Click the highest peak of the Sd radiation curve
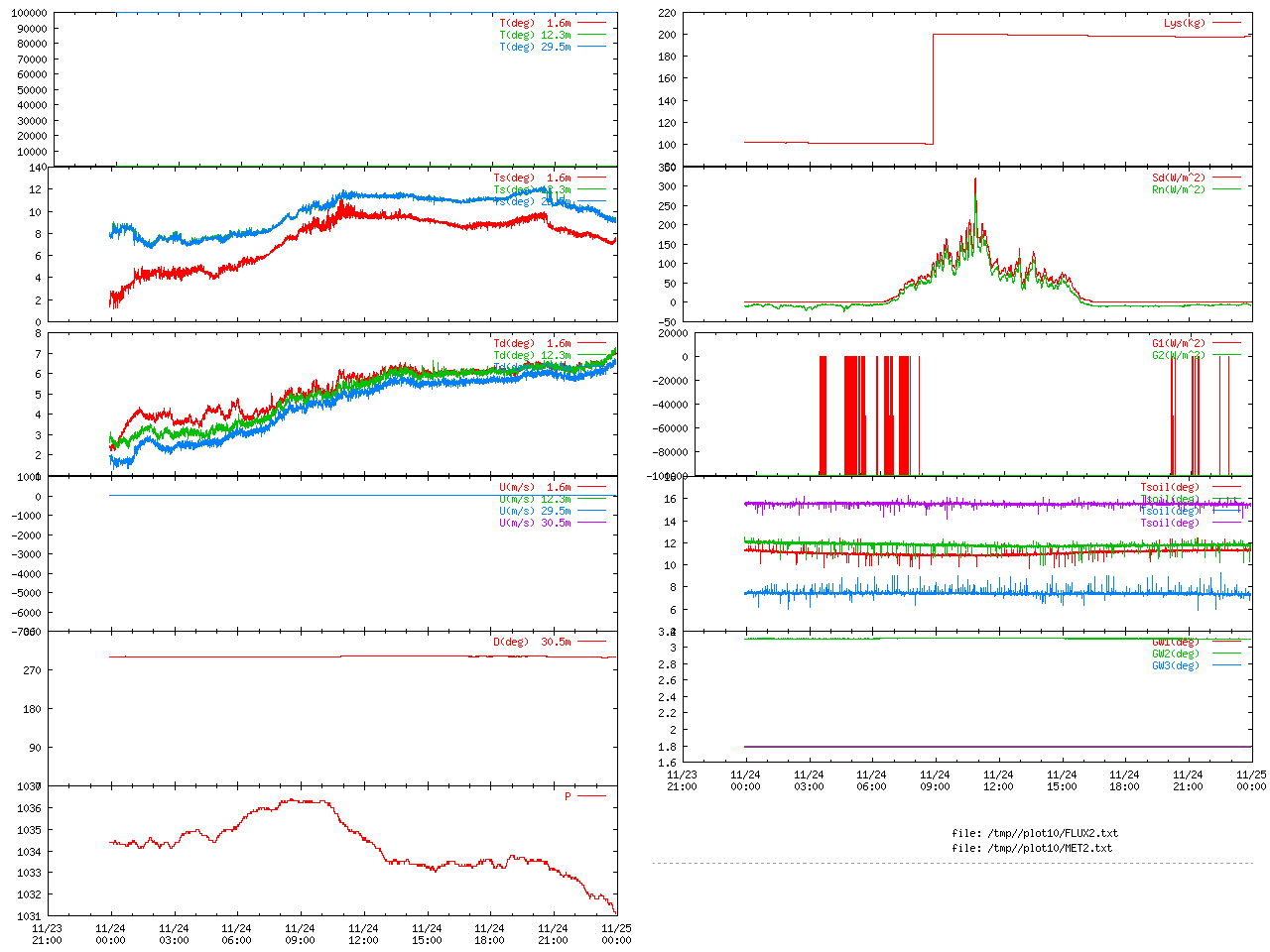This screenshot has height=952, width=1270. coord(975,179)
